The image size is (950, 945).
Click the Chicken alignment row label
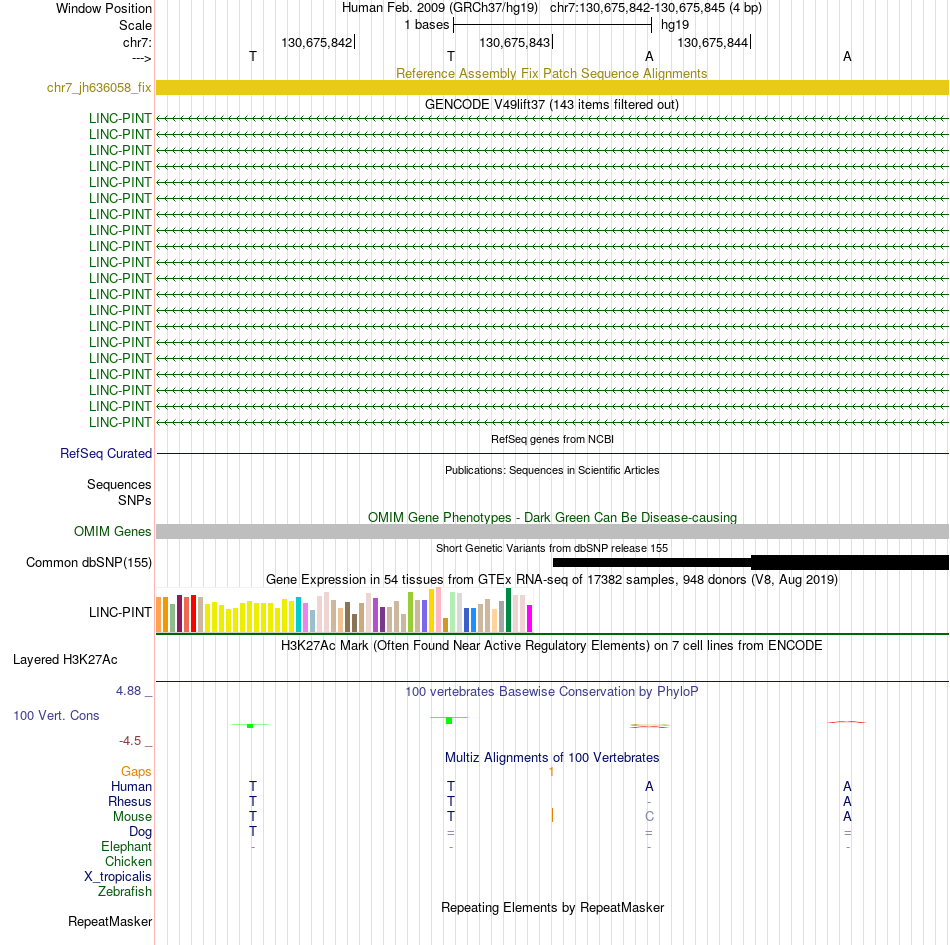pyautogui.click(x=128, y=861)
